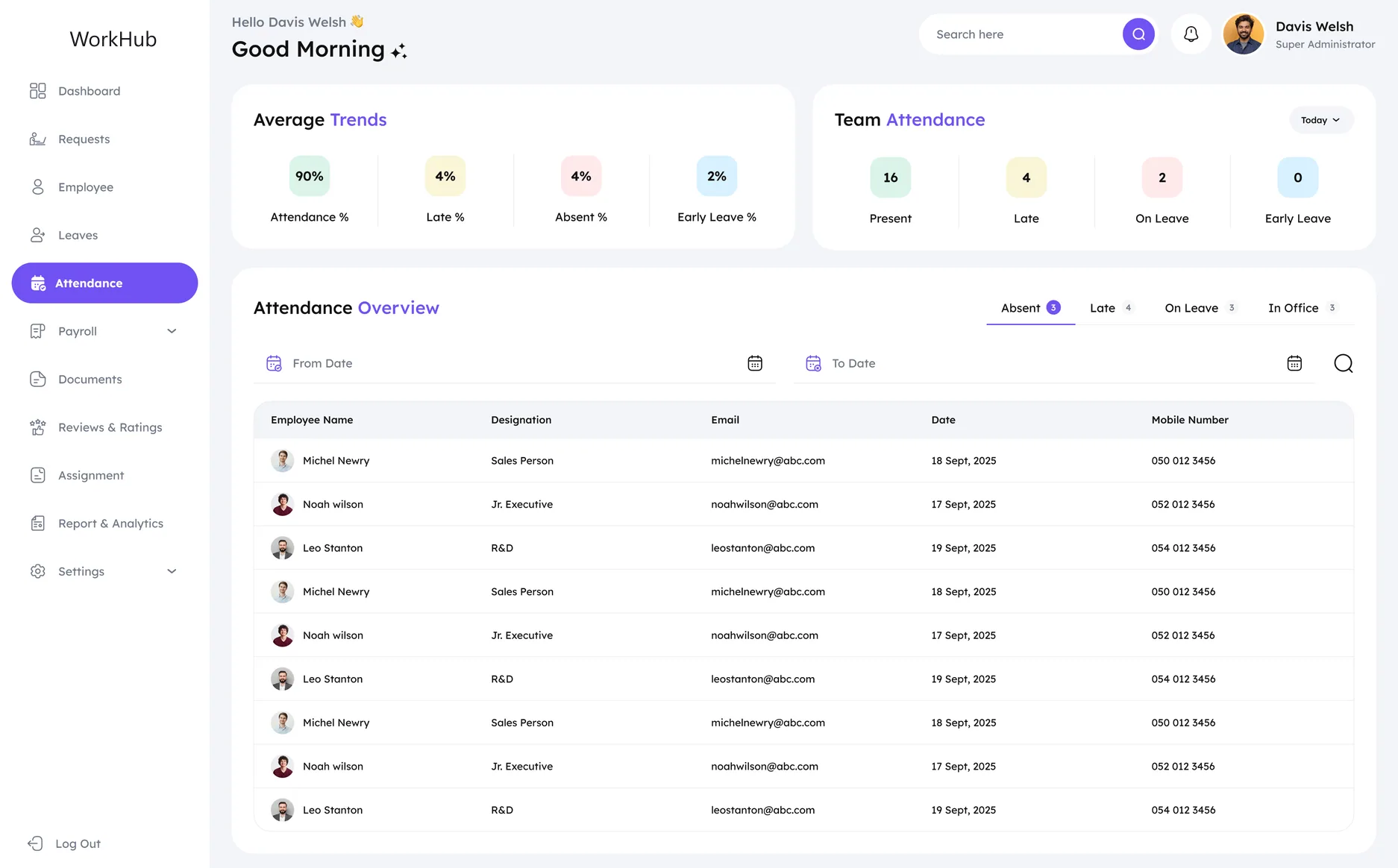The height and width of the screenshot is (868, 1398).
Task: Switch to the On Leave tab
Action: [1200, 308]
